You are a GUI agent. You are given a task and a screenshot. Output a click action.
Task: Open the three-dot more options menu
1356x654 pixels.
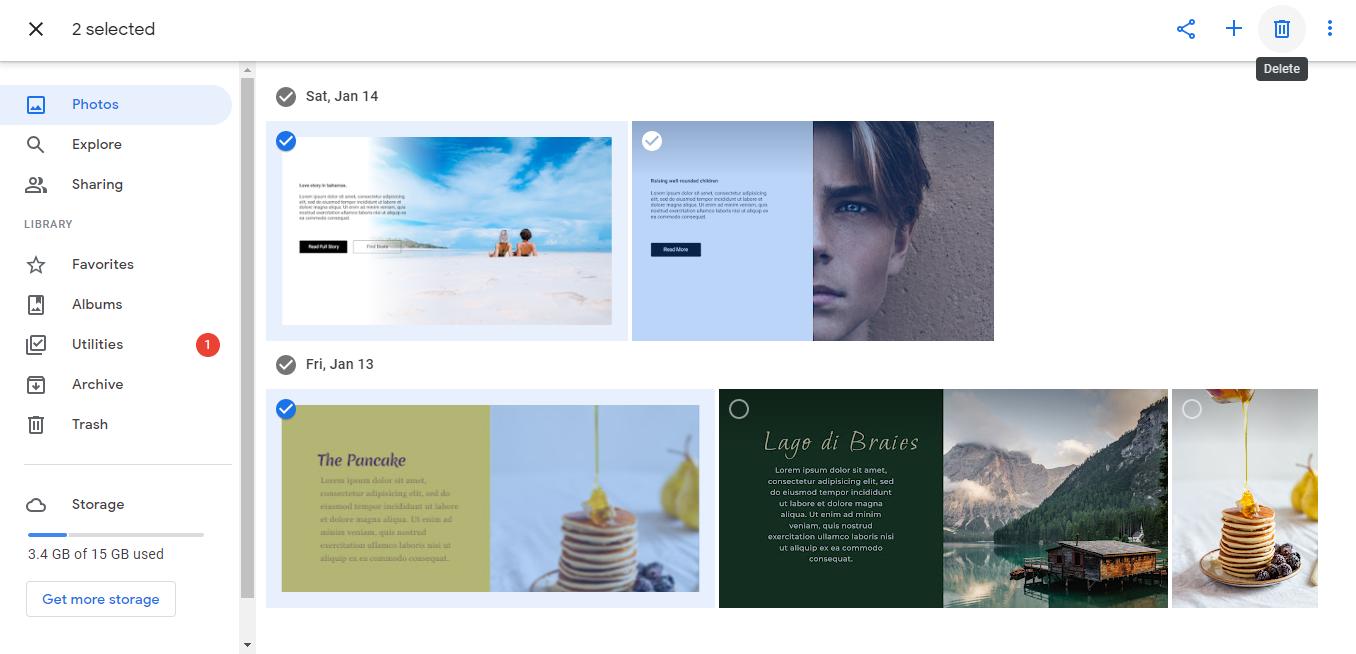tap(1329, 29)
